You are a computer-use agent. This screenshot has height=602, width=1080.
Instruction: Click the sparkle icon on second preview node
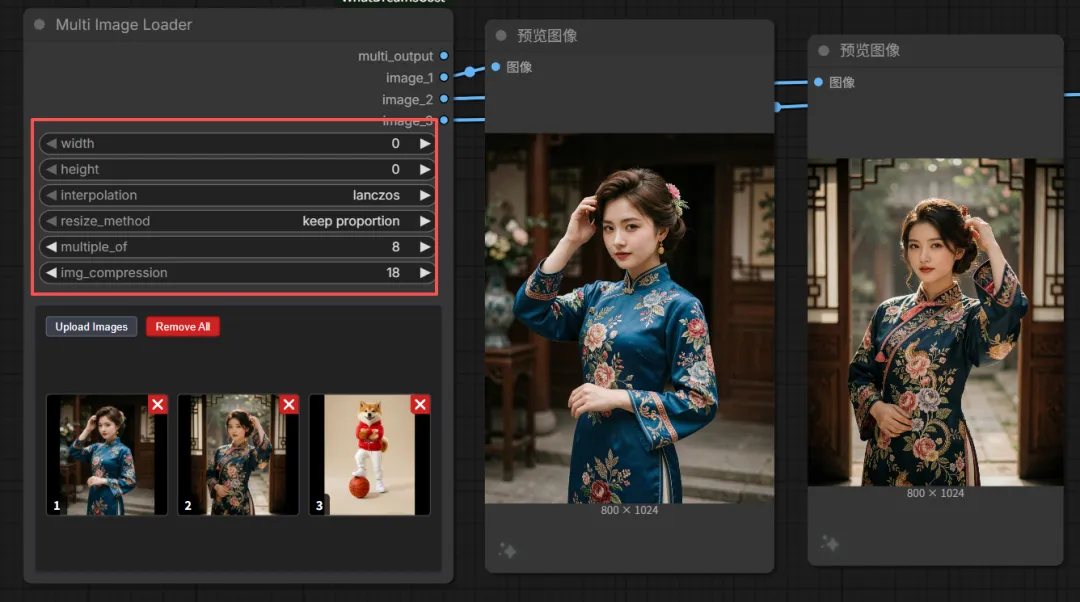pyautogui.click(x=830, y=543)
